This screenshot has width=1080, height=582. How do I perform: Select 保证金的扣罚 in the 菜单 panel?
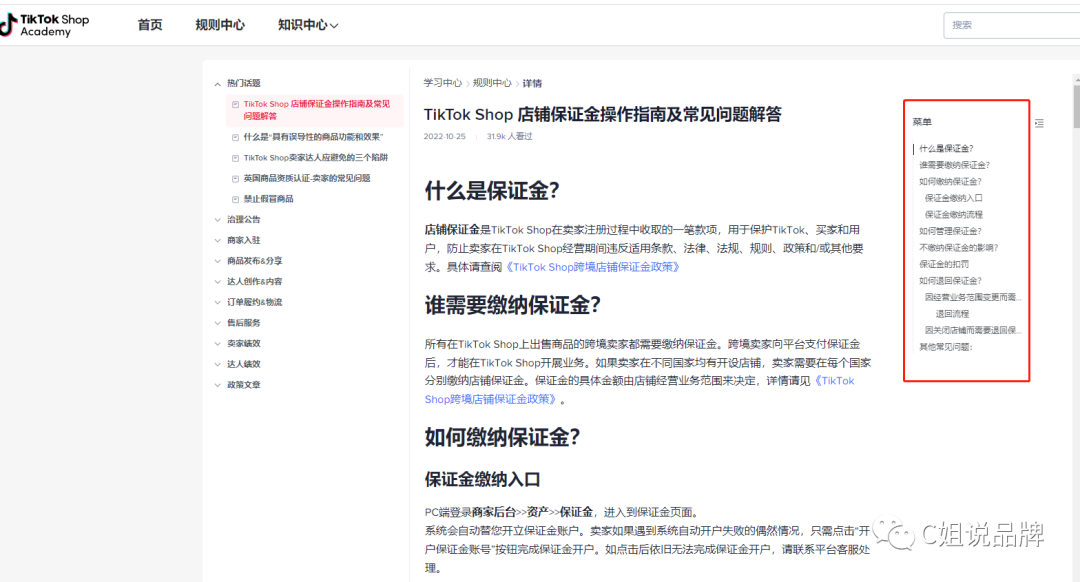[x=947, y=265]
